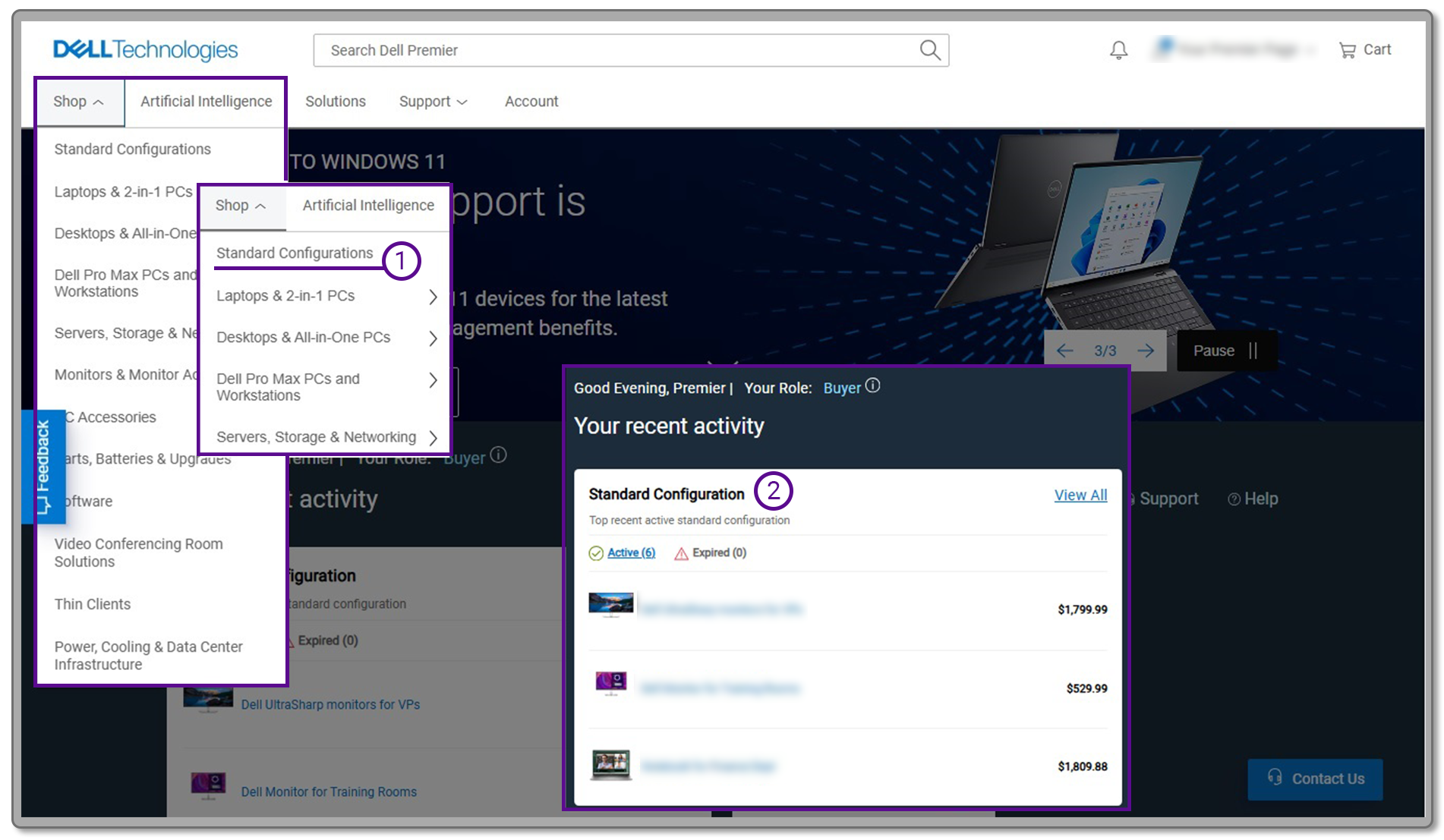The height and width of the screenshot is (840, 1444).
Task: Open the $1,809.88 configuration thumbnail
Action: (611, 765)
